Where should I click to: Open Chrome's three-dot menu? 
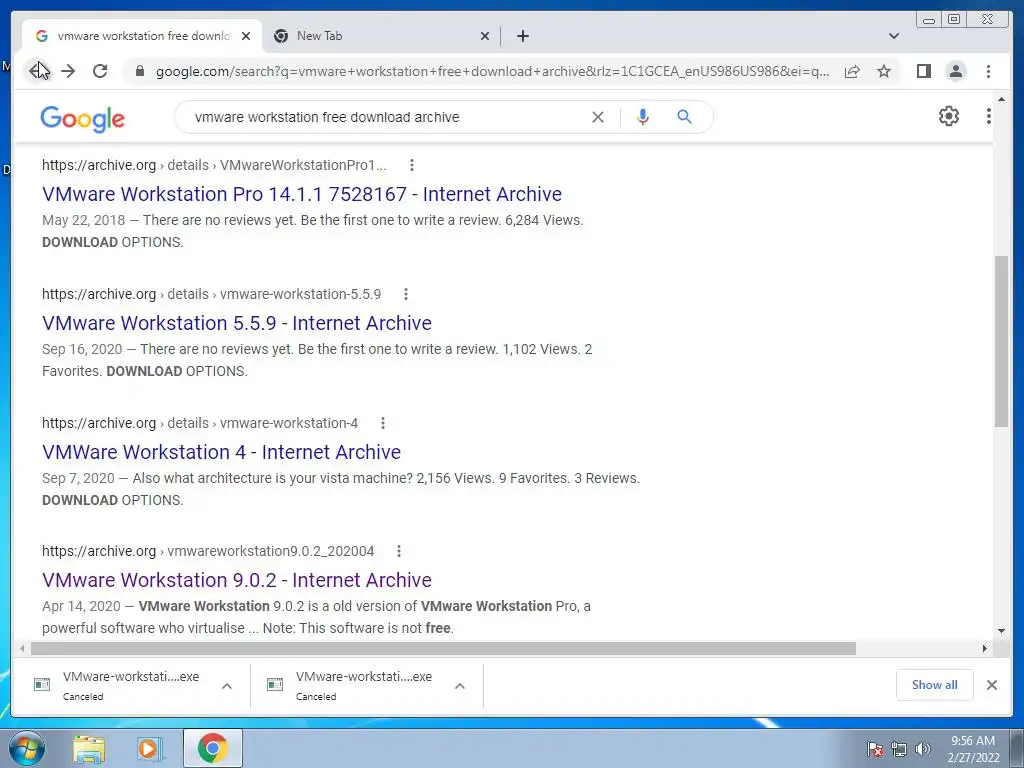click(x=988, y=71)
